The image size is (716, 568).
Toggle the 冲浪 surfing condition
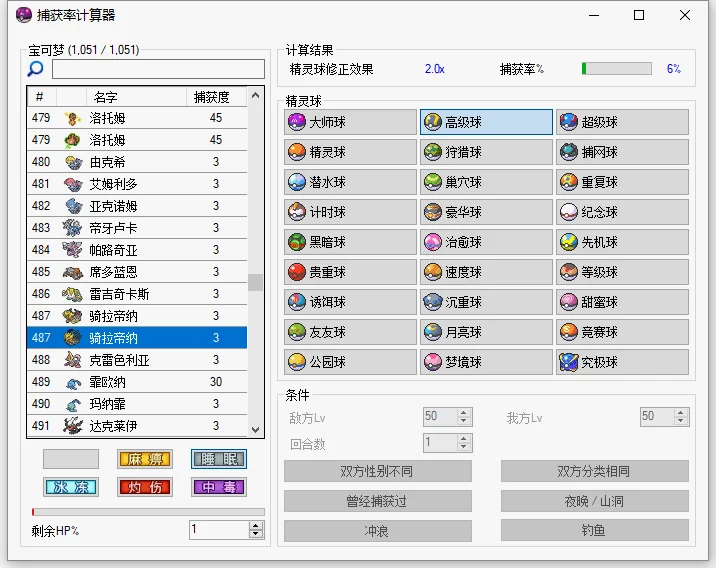point(378,531)
